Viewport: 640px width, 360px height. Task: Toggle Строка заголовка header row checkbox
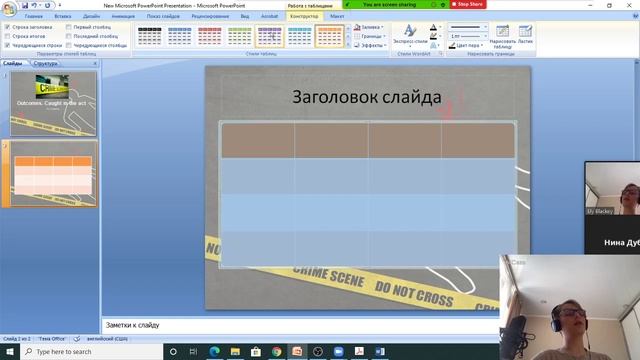click(7, 27)
